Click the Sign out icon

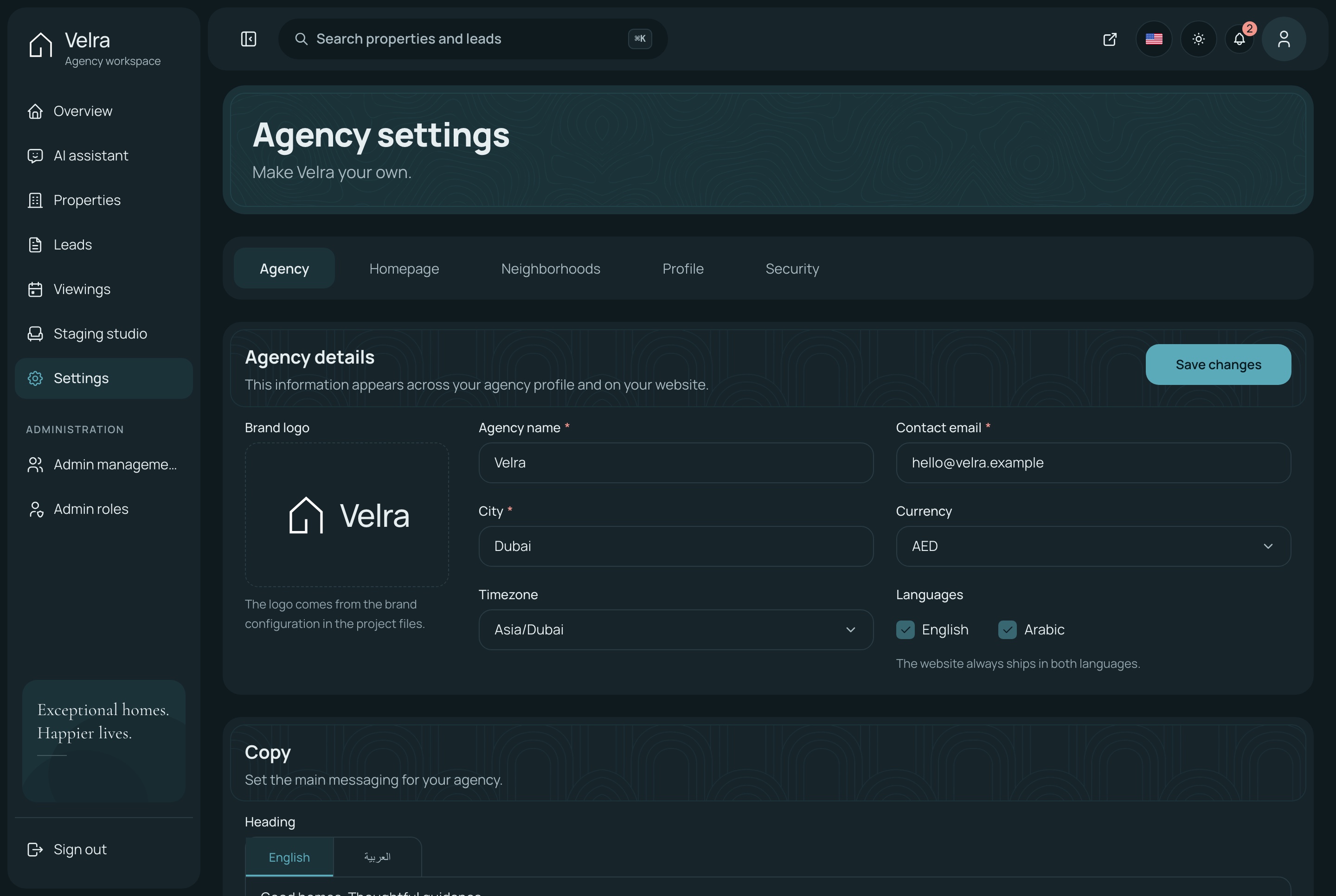(35, 850)
